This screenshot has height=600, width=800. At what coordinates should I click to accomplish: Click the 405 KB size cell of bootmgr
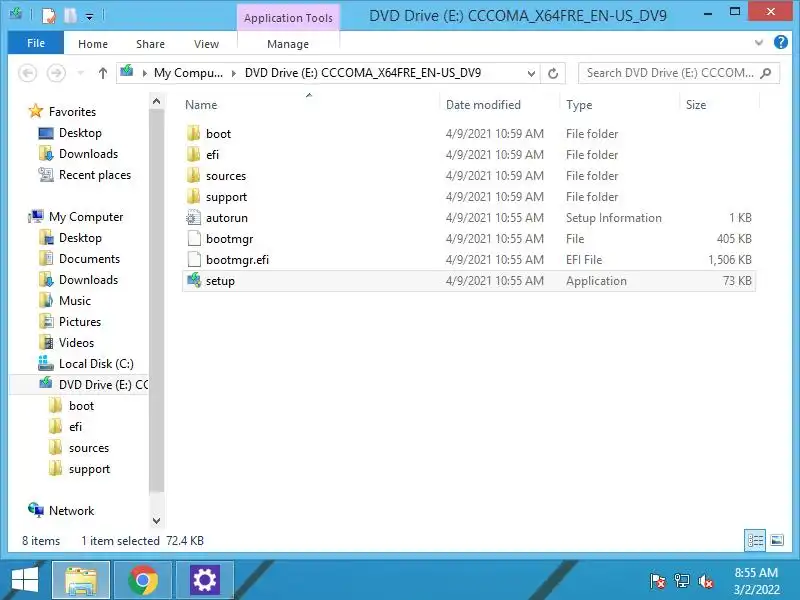pos(734,239)
